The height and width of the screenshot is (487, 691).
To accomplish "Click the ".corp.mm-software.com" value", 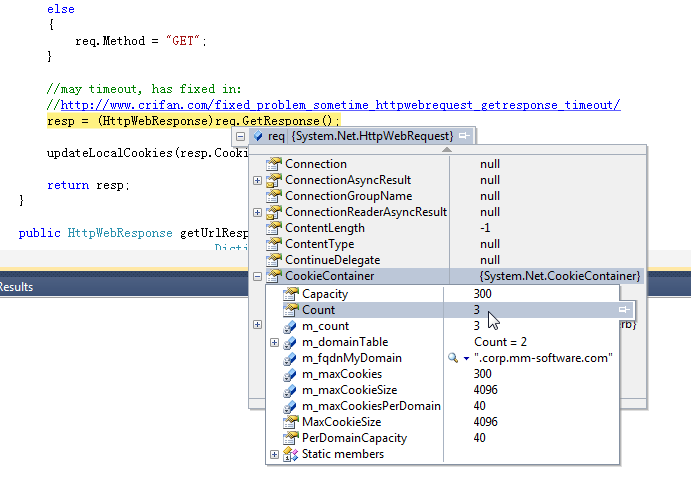I will coord(543,358).
